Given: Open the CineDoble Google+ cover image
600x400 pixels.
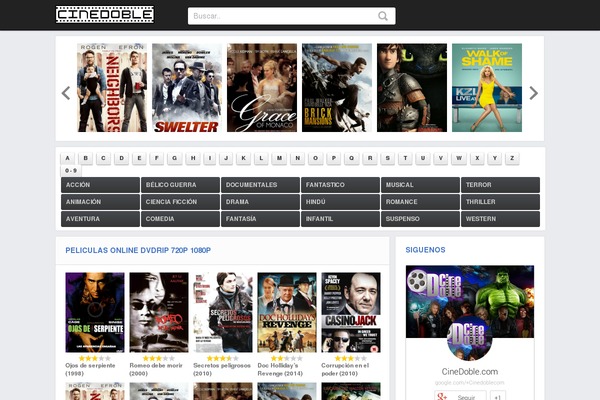Looking at the screenshot, I should coord(470,302).
